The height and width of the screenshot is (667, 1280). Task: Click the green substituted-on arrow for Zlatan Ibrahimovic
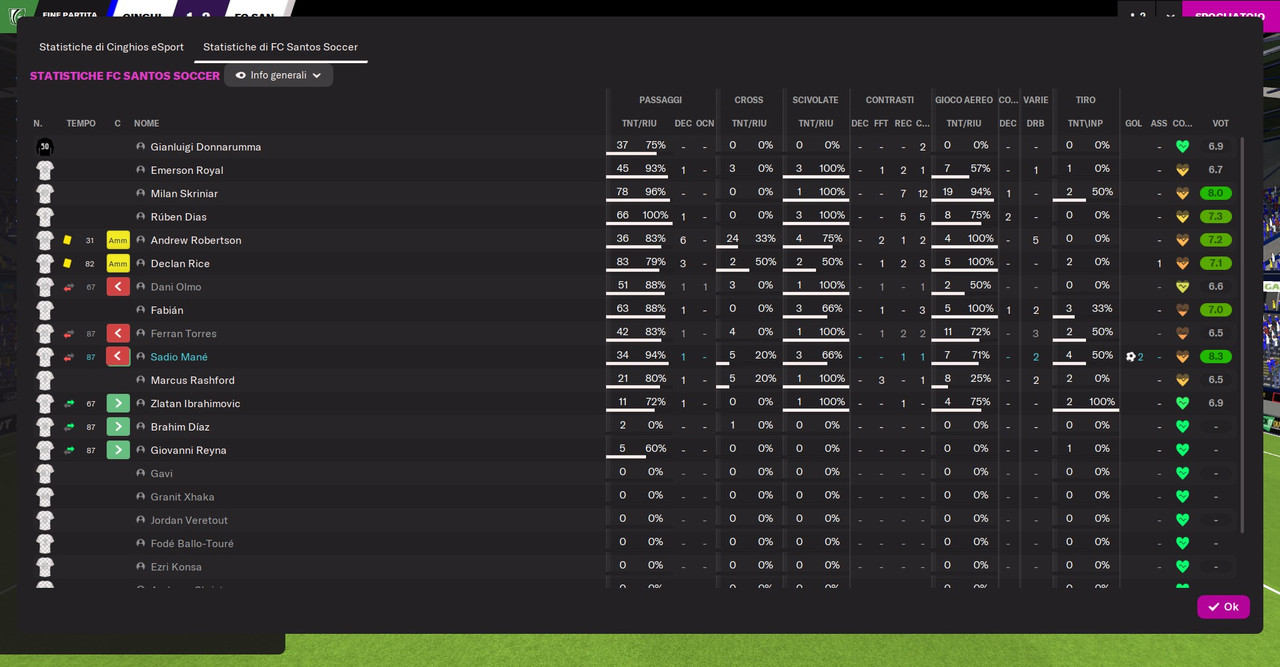(x=118, y=403)
